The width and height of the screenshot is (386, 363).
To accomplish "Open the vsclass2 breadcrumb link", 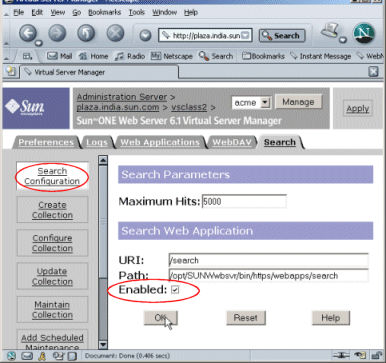I will (189, 107).
